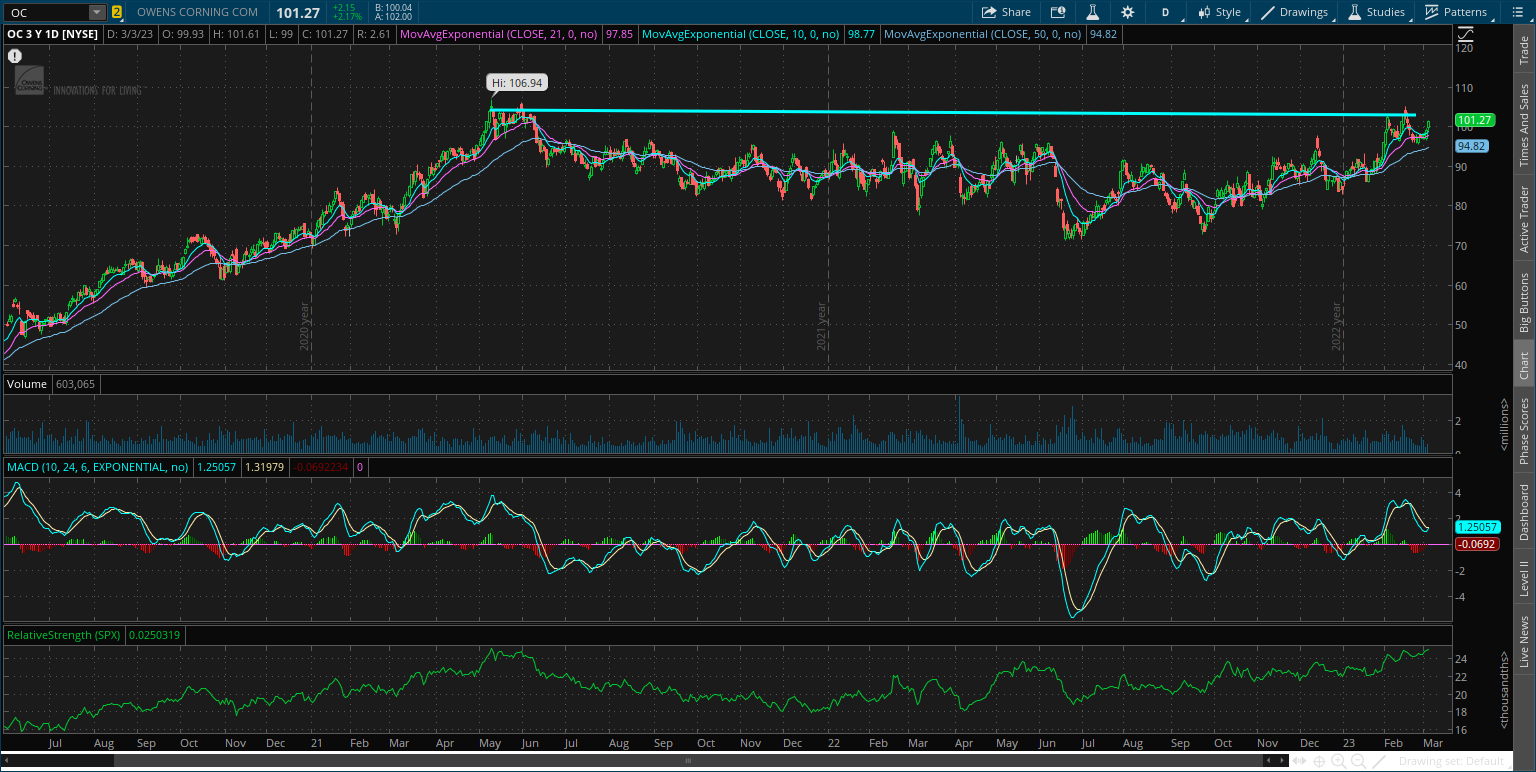
Task: Open the Times And Sales sidebar tab
Action: point(1524,125)
